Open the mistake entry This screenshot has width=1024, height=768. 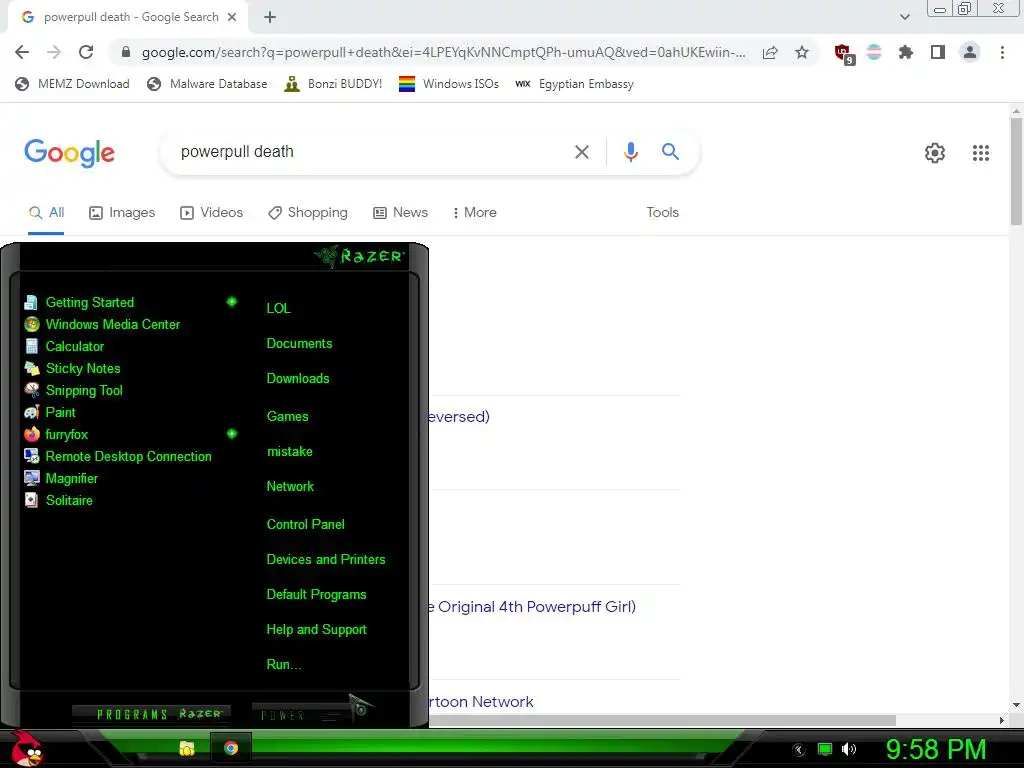[289, 451]
